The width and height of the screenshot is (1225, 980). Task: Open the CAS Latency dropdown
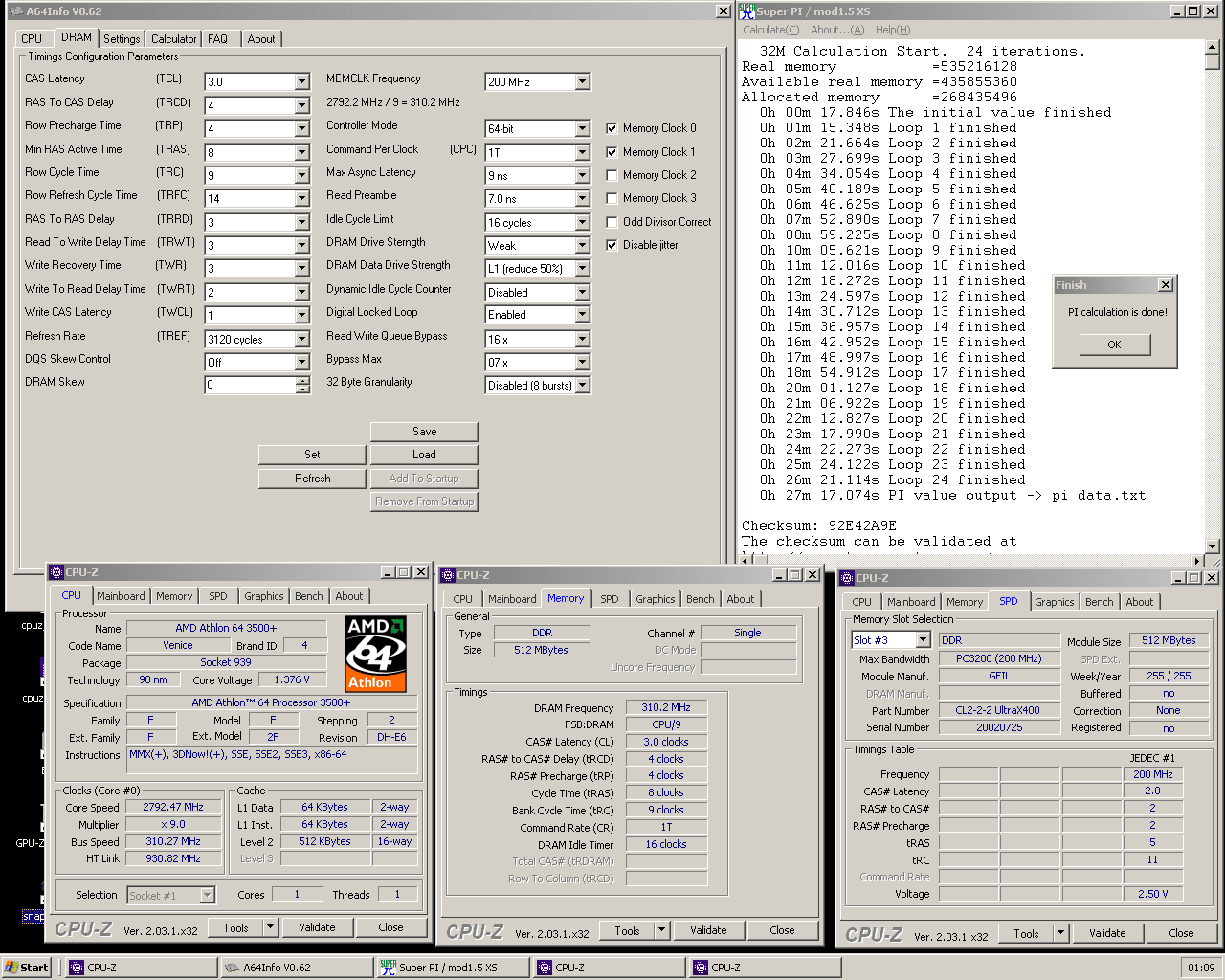301,82
